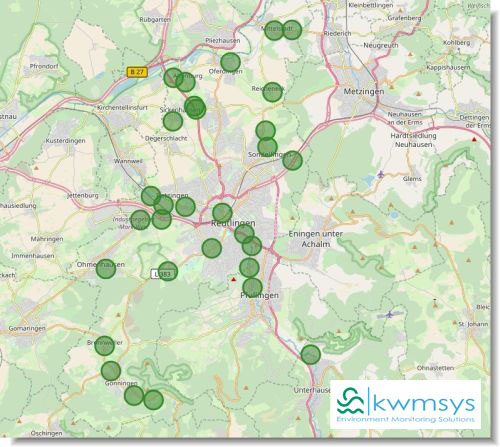Click the purple airport icon near Glems
Image resolution: width=500 pixels, height=447 pixels.
381,174
